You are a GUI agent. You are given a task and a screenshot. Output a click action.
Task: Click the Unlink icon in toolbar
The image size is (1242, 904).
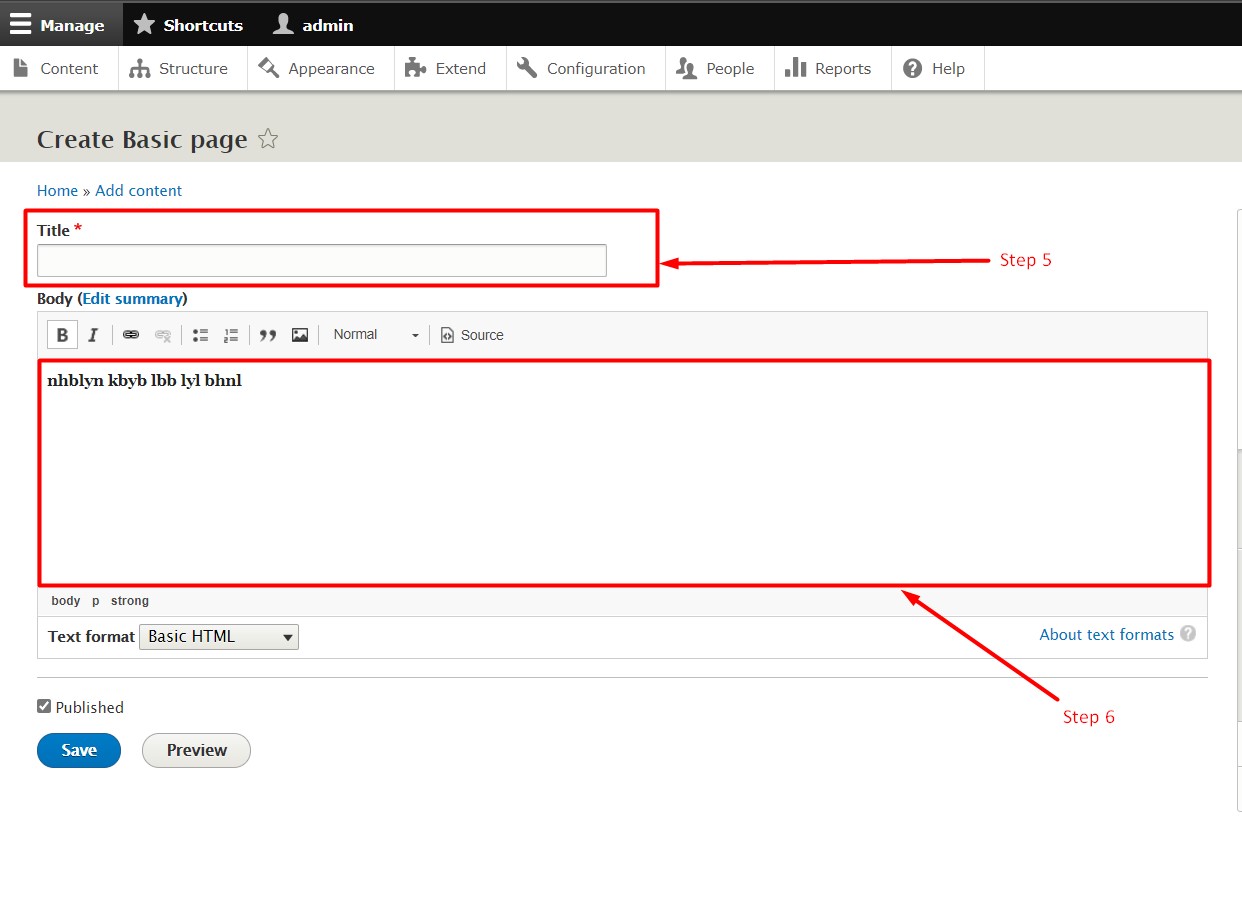tap(163, 335)
